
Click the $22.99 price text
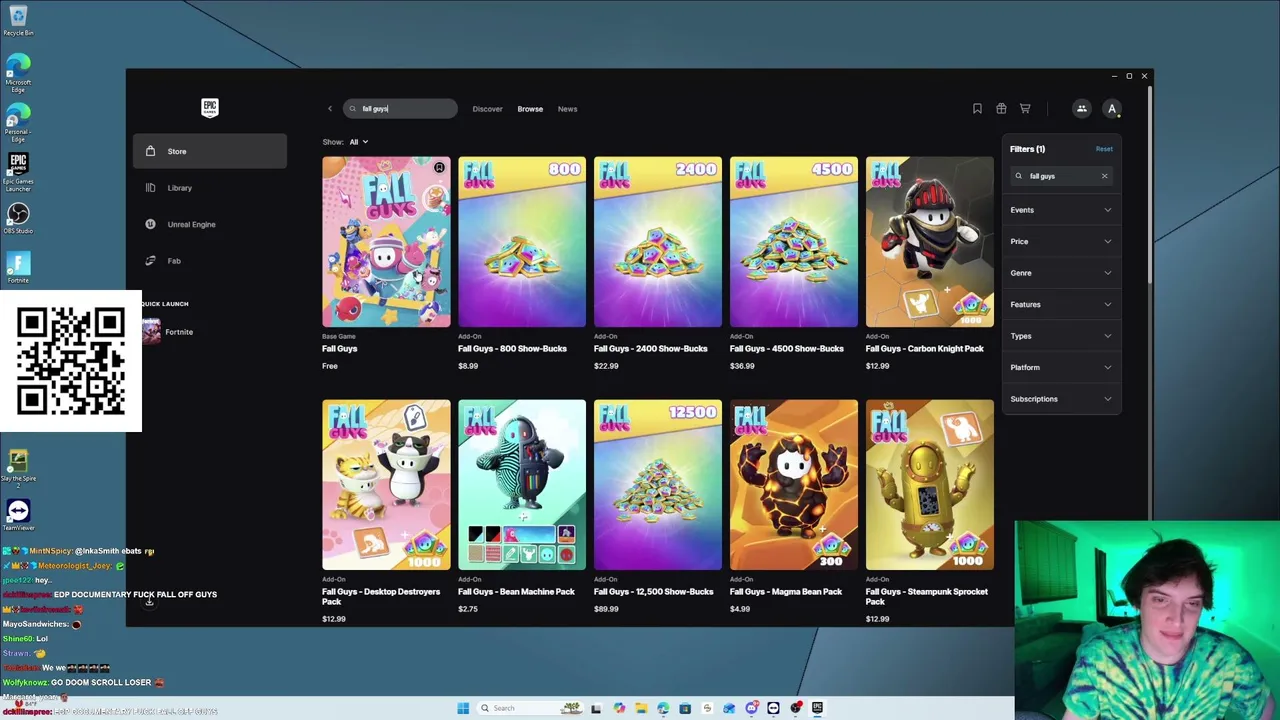606,366
